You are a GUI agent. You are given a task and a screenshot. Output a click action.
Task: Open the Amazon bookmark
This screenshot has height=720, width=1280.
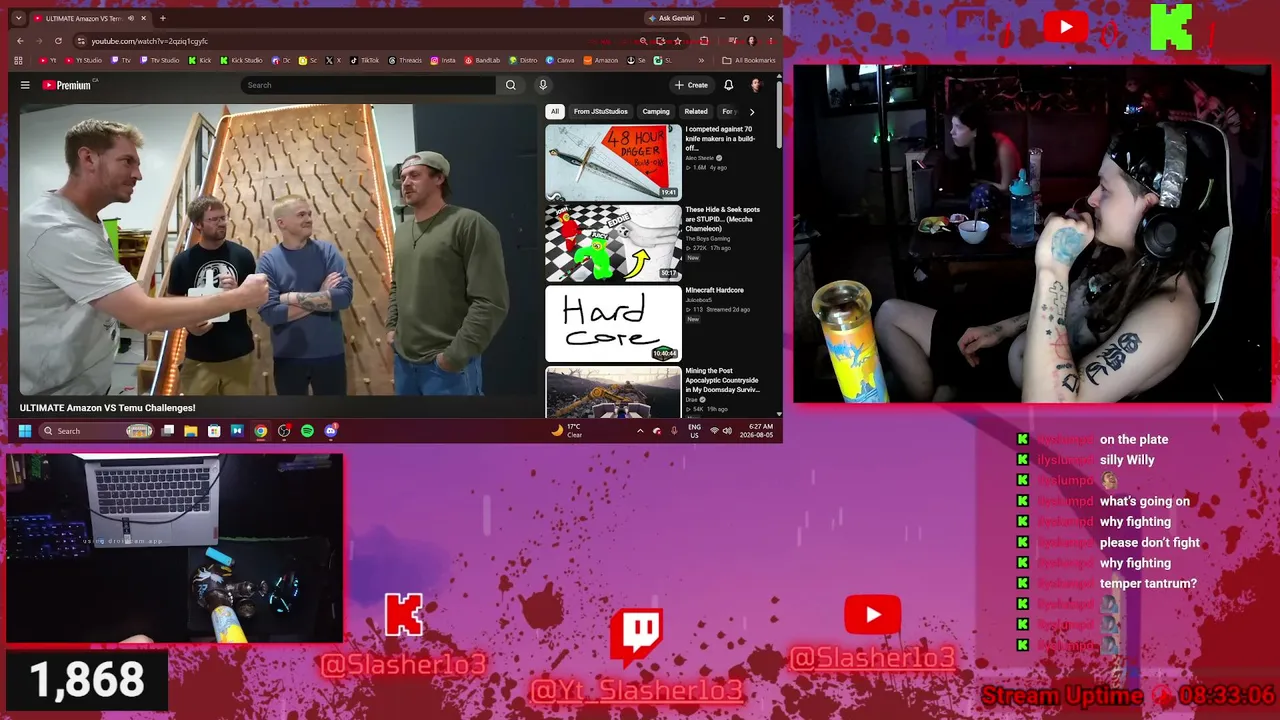[601, 60]
